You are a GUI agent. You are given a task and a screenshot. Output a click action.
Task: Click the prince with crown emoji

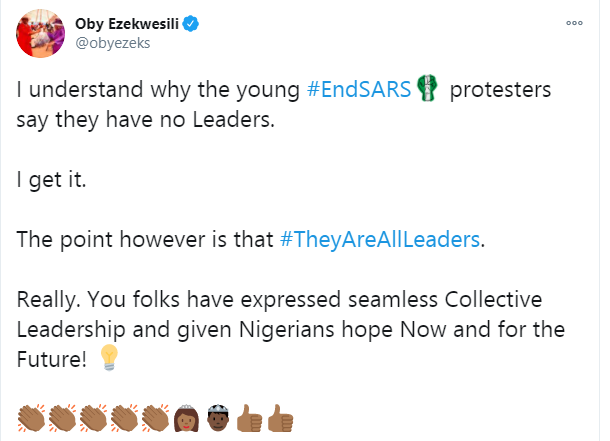pyautogui.click(x=218, y=418)
